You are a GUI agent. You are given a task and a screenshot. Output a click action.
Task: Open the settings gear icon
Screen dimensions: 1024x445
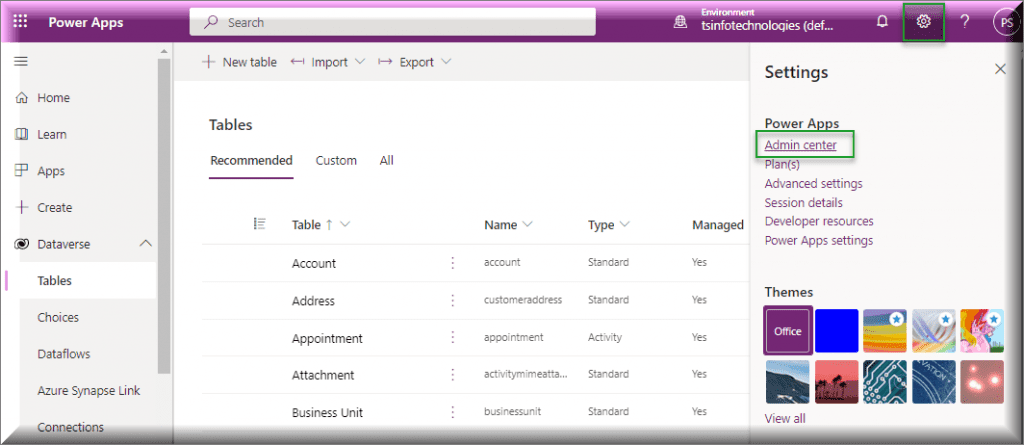coord(923,22)
